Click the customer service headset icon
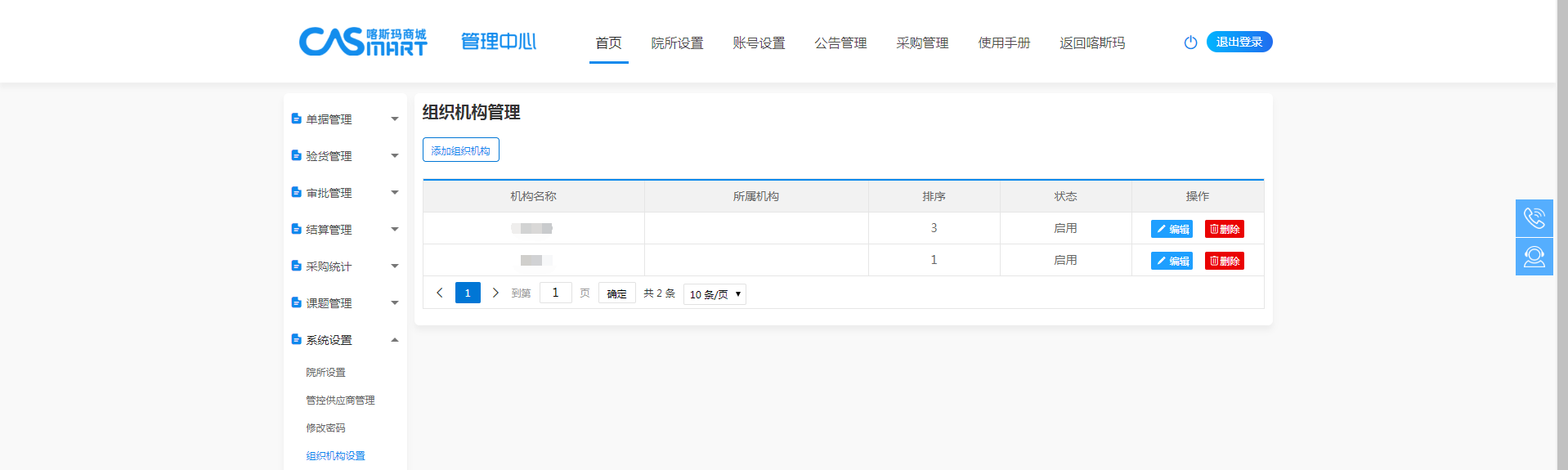This screenshot has height=470, width=1568. 1534,257
